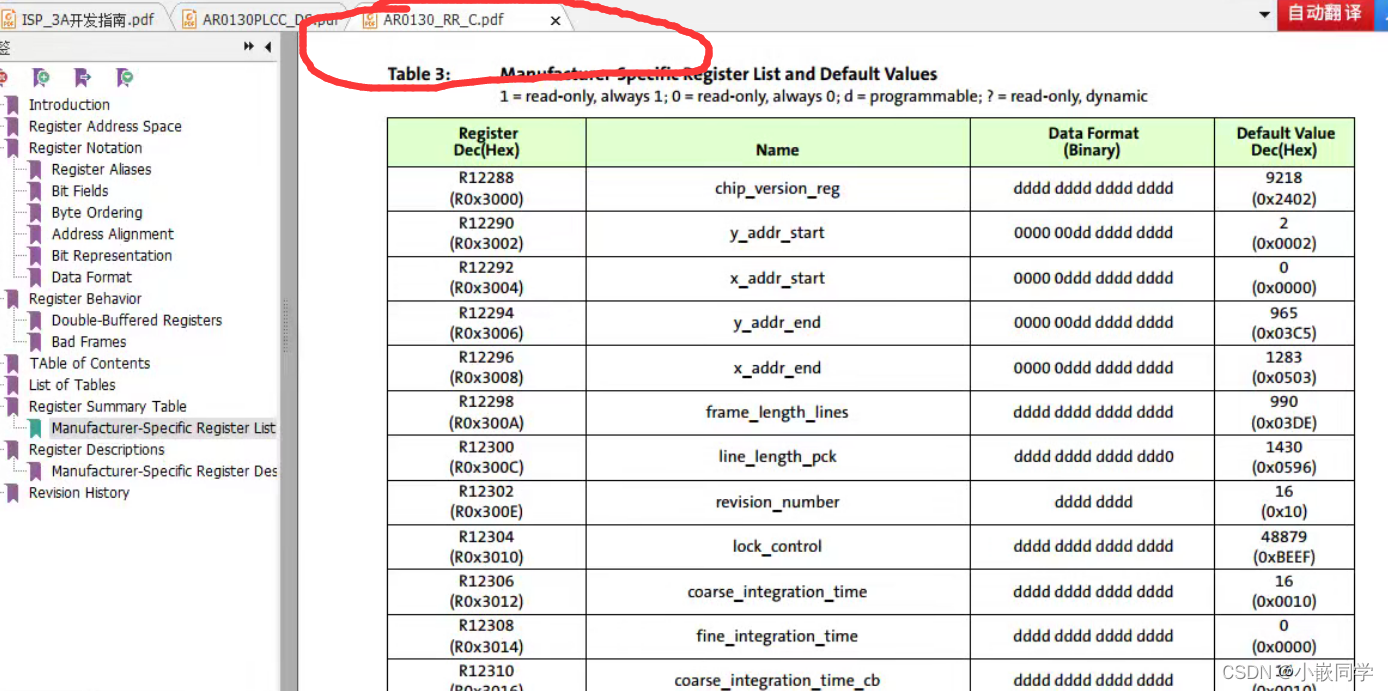Click the frame_length_lines name cell
Image resolution: width=1388 pixels, height=691 pixels.
[777, 412]
